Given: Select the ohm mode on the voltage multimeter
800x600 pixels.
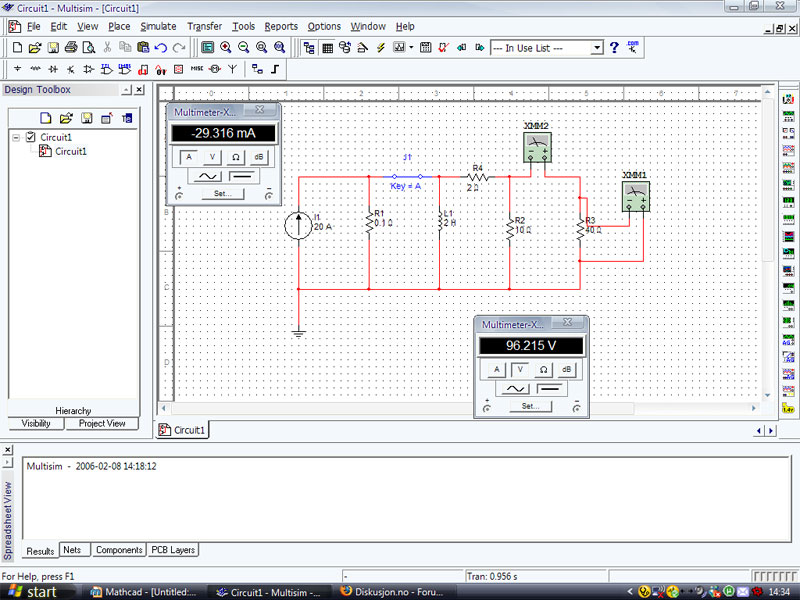Looking at the screenshot, I should coord(543,369).
